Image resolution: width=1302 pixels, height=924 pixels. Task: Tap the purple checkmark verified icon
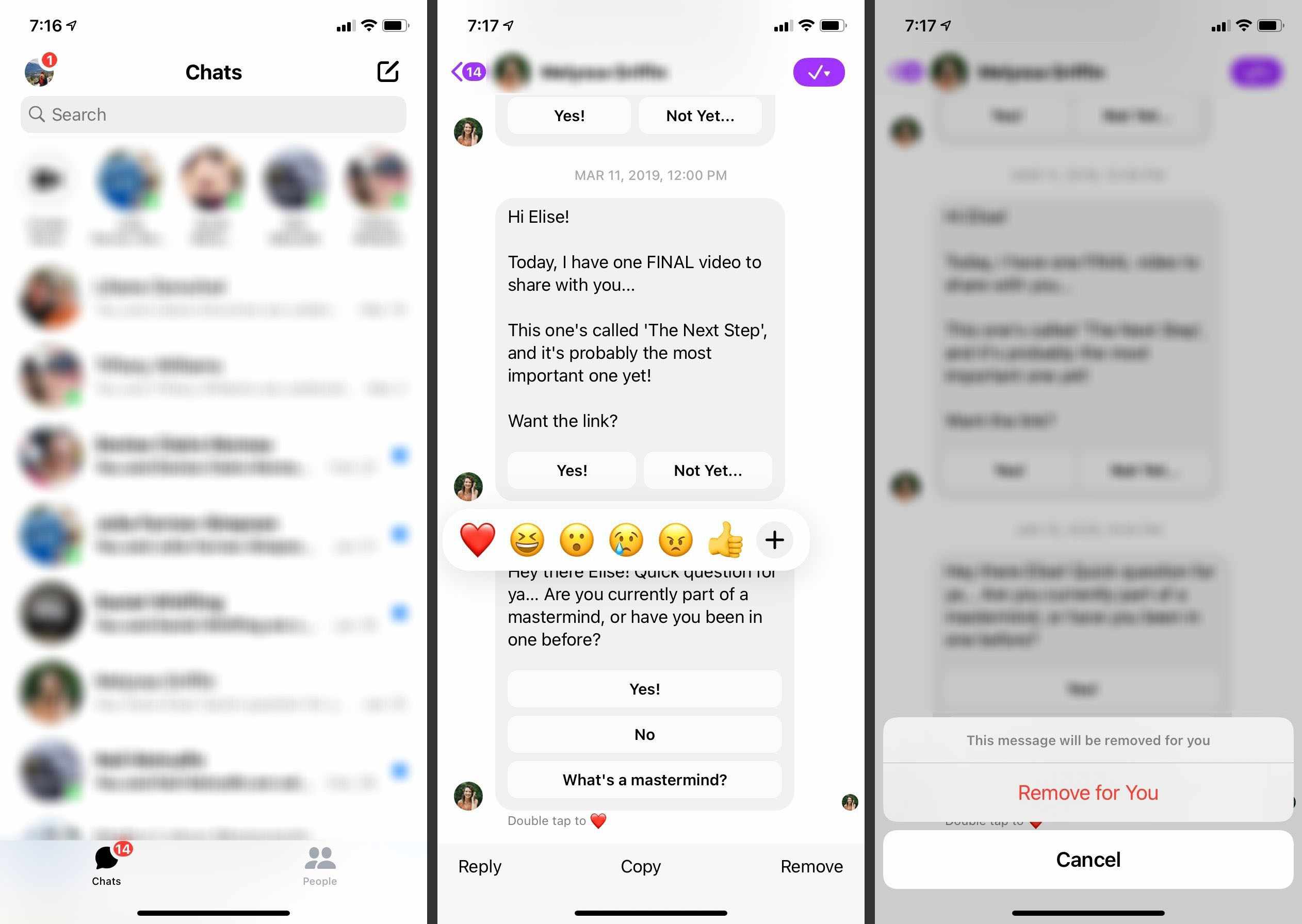tap(820, 71)
